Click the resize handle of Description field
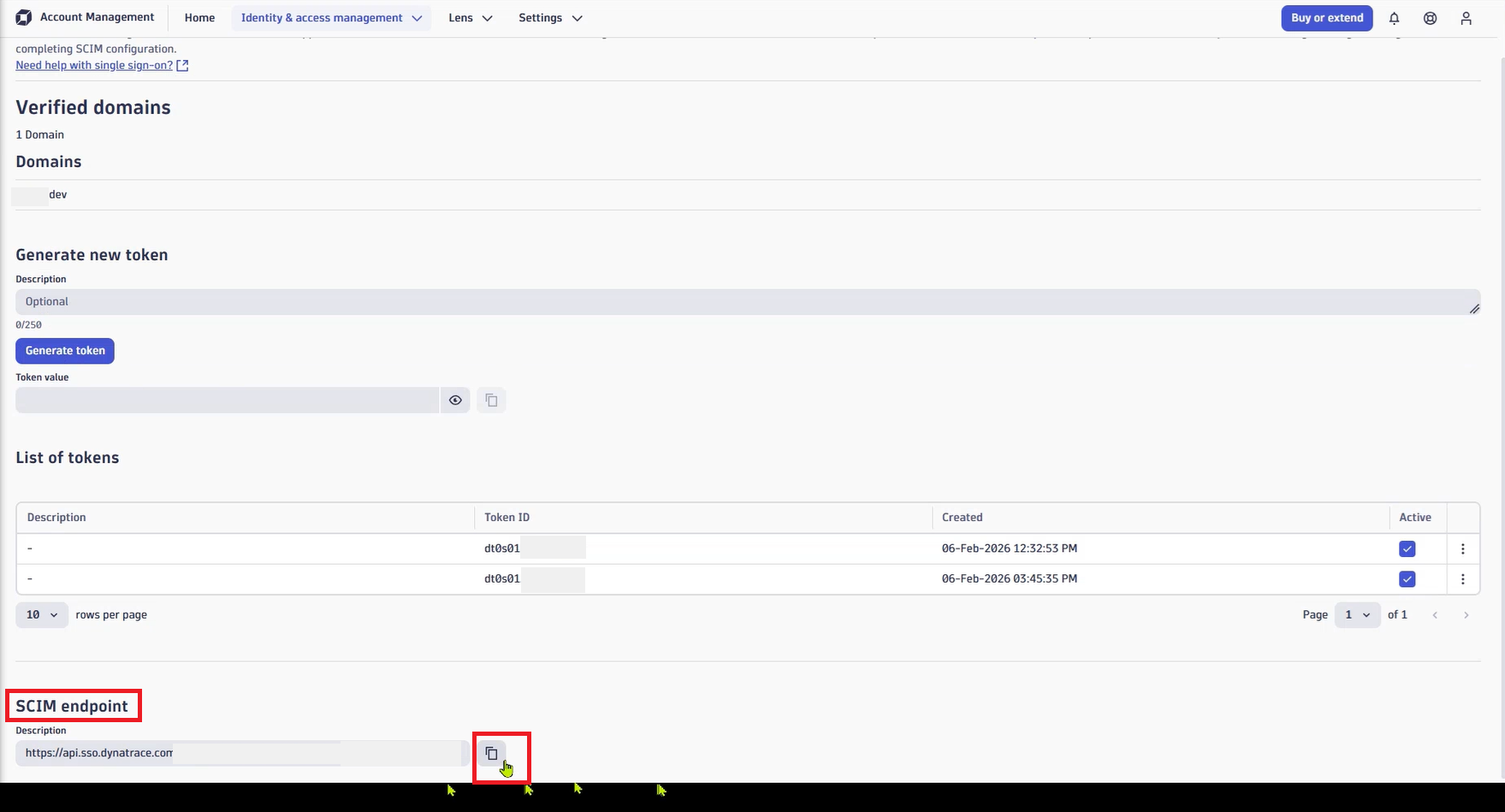1505x812 pixels. point(1474,309)
